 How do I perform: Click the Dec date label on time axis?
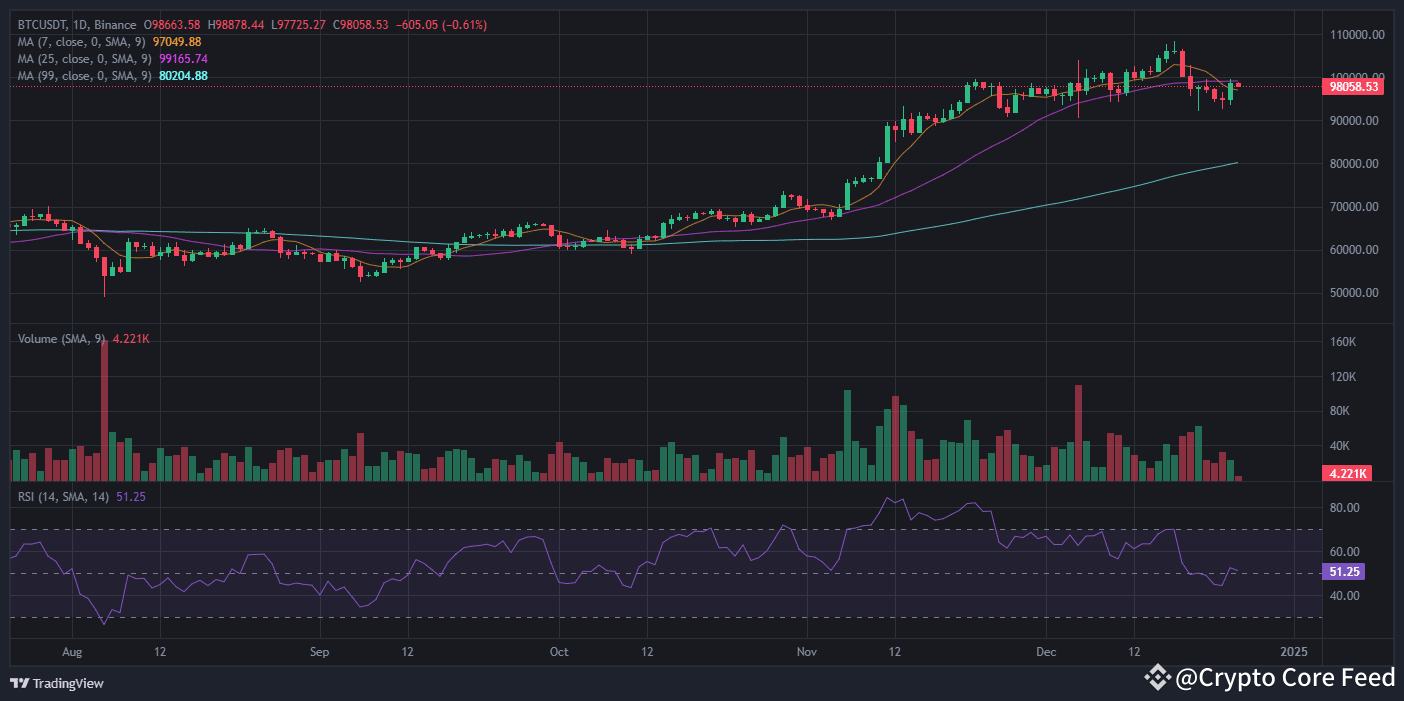pos(1047,651)
